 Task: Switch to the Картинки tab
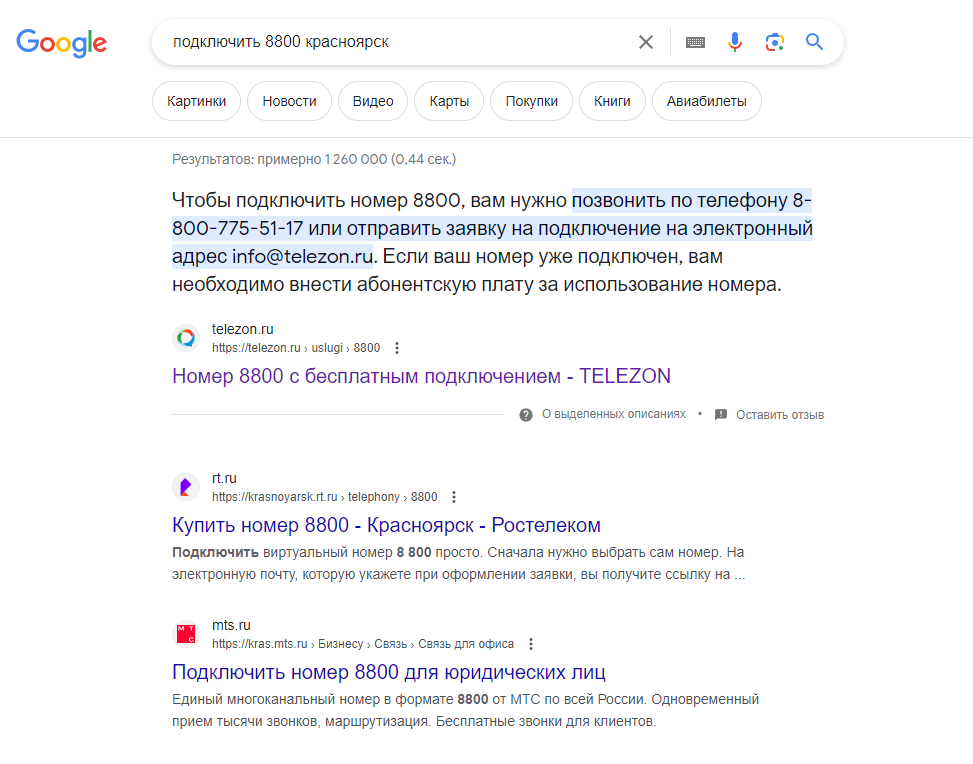196,101
